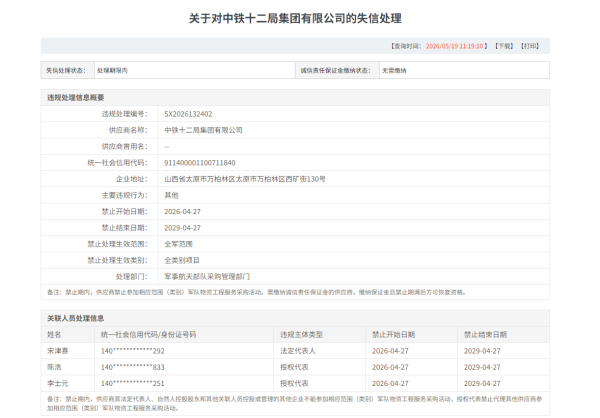Click the 打印 print link
The height and width of the screenshot is (418, 600).
tap(530, 46)
